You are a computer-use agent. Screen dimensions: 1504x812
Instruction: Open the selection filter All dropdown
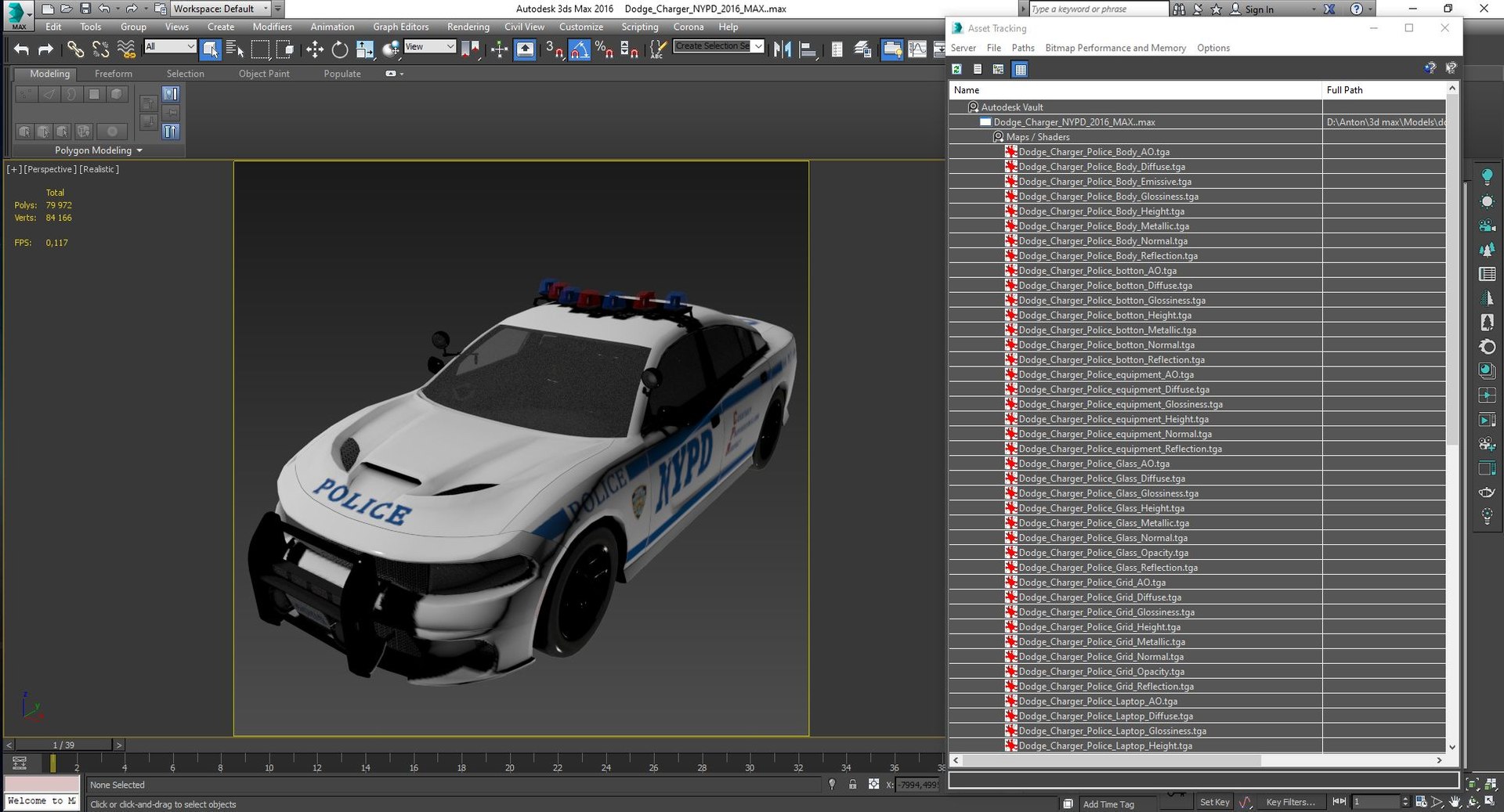tap(170, 47)
